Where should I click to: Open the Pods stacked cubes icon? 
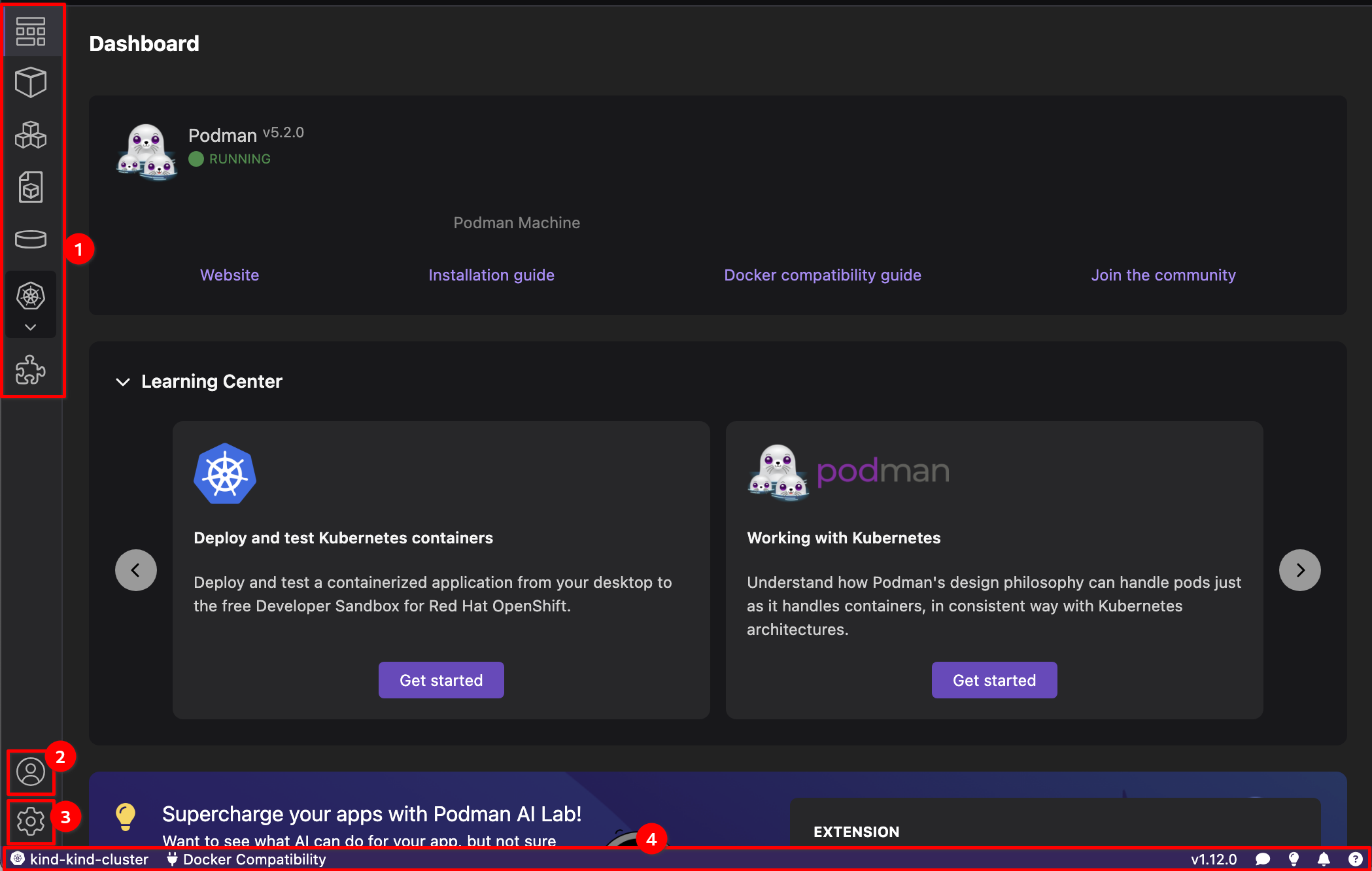click(31, 135)
